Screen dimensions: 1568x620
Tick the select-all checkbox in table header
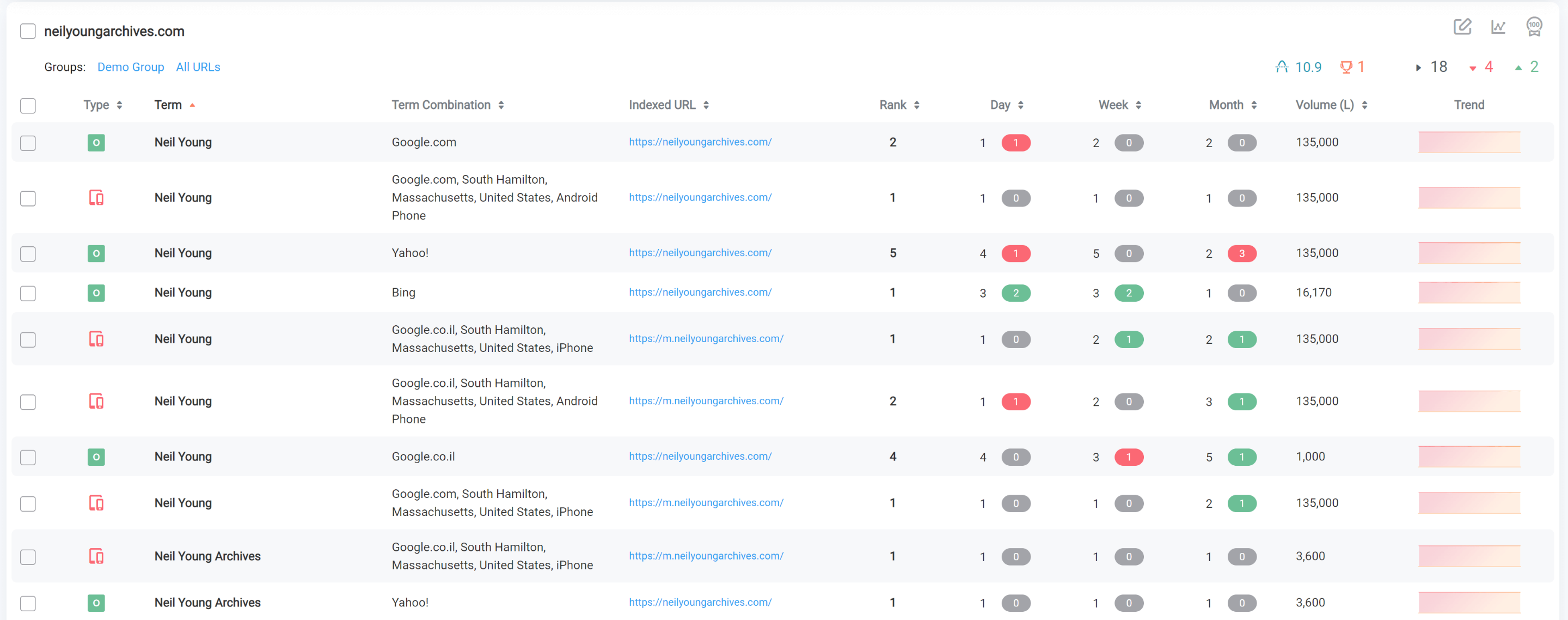(x=28, y=105)
